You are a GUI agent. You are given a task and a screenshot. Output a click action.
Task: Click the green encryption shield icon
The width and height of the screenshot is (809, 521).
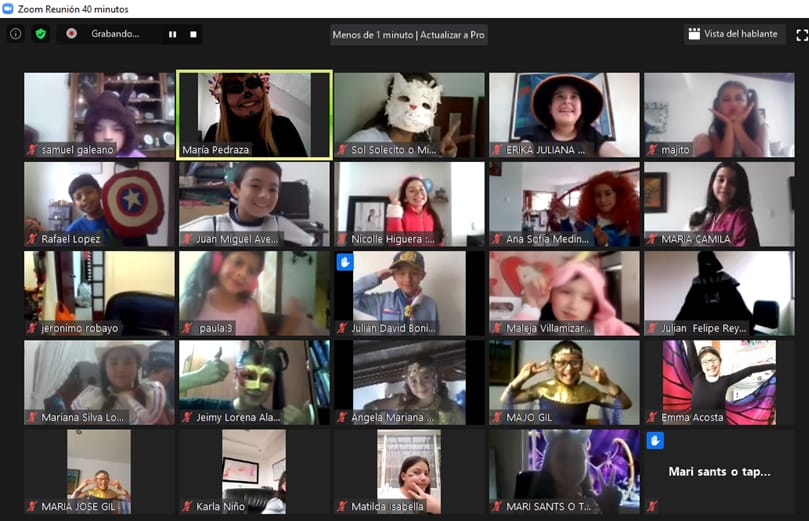point(41,33)
